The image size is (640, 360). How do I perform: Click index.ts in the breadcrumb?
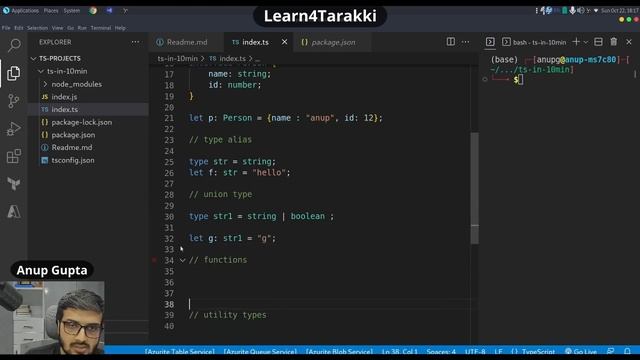click(228, 59)
